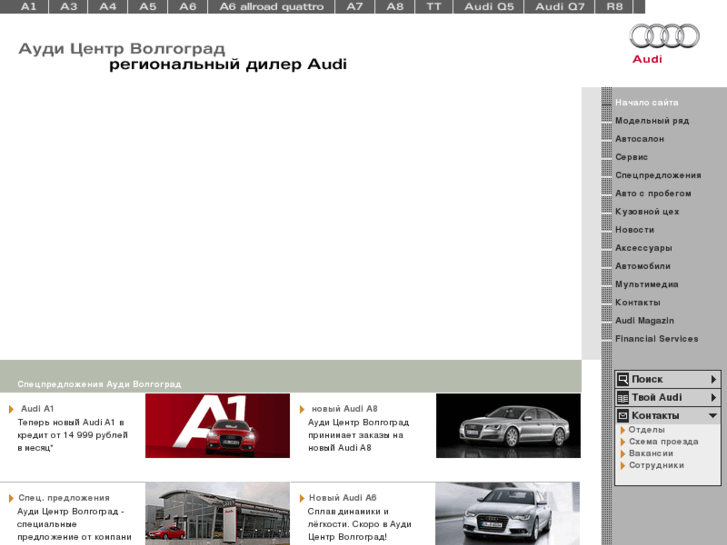Open Автосалон in sidebar menu
The image size is (727, 545).
pyautogui.click(x=639, y=139)
